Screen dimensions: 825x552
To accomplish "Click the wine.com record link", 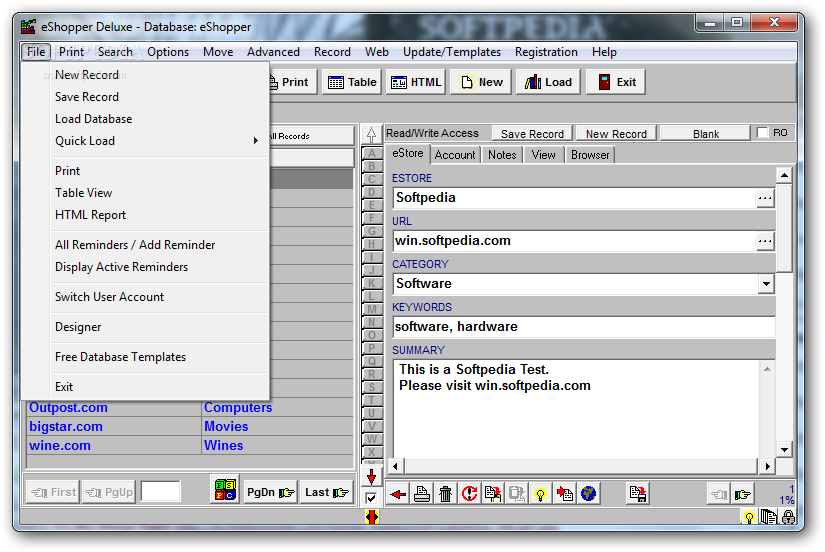I will coord(60,446).
